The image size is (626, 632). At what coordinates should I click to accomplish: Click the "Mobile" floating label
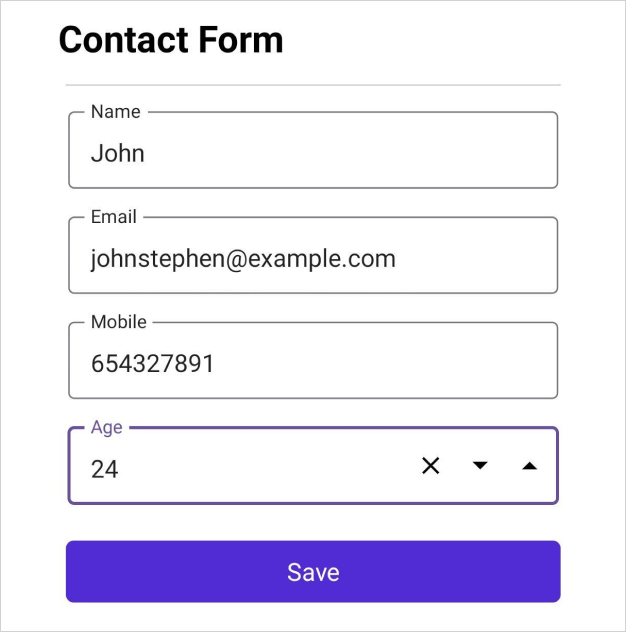coord(118,322)
